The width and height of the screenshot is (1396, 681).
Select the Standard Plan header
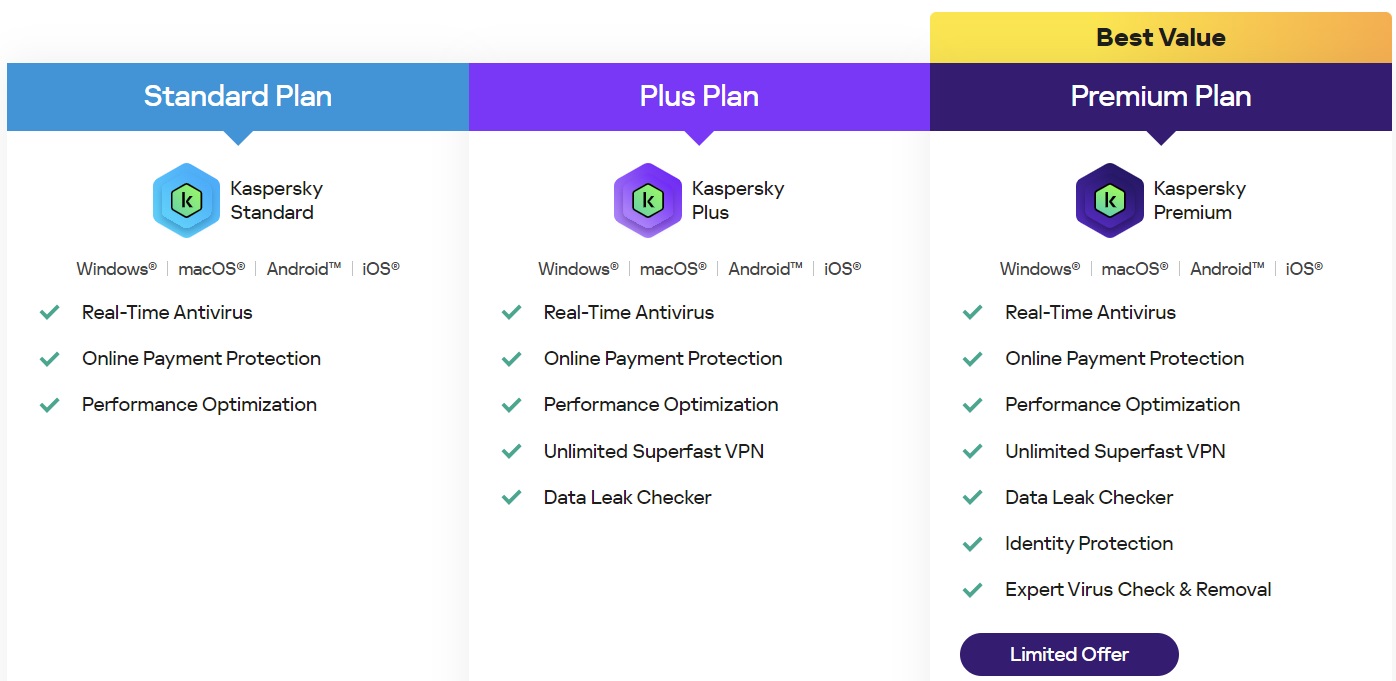point(238,97)
